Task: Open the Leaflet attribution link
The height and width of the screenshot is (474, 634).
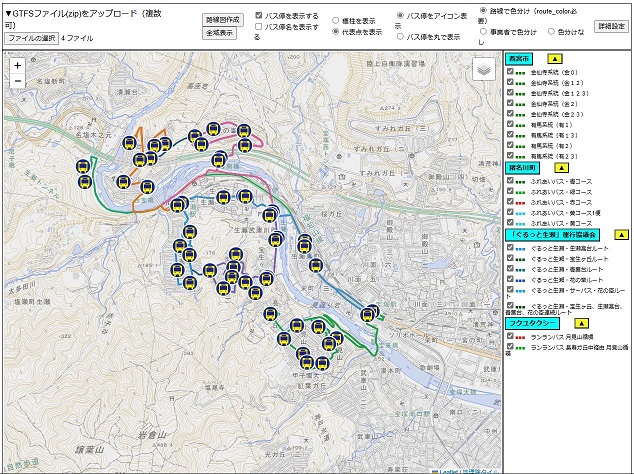Action: 450,470
